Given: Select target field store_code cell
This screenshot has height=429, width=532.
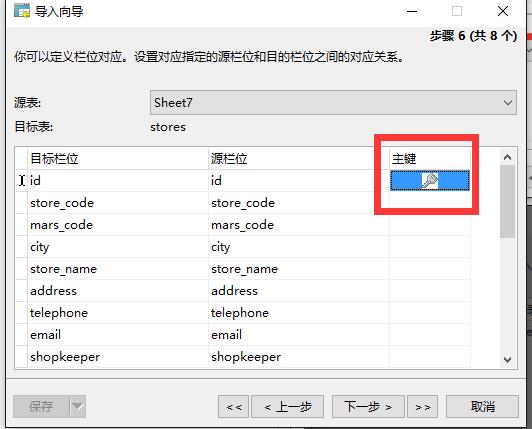Looking at the screenshot, I should (118, 203).
